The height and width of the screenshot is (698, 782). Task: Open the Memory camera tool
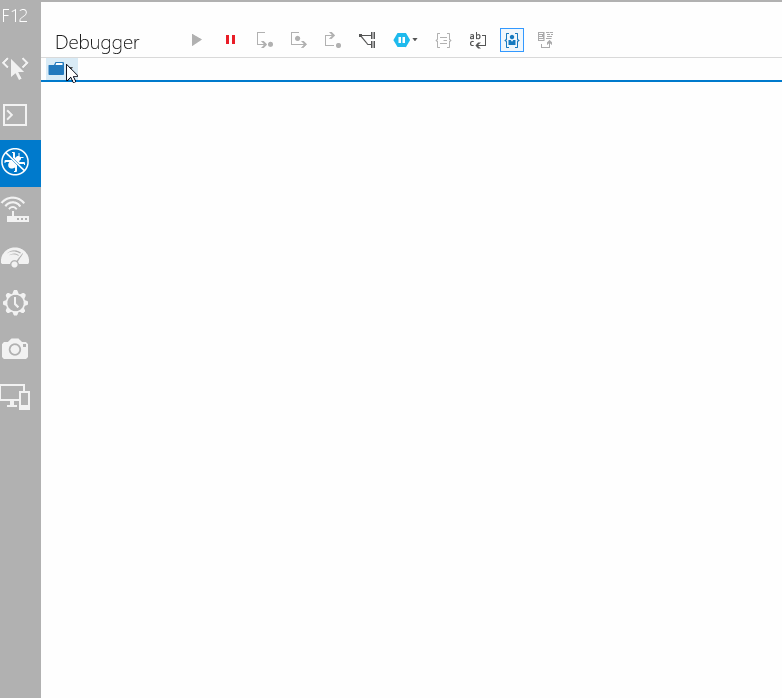[15, 349]
